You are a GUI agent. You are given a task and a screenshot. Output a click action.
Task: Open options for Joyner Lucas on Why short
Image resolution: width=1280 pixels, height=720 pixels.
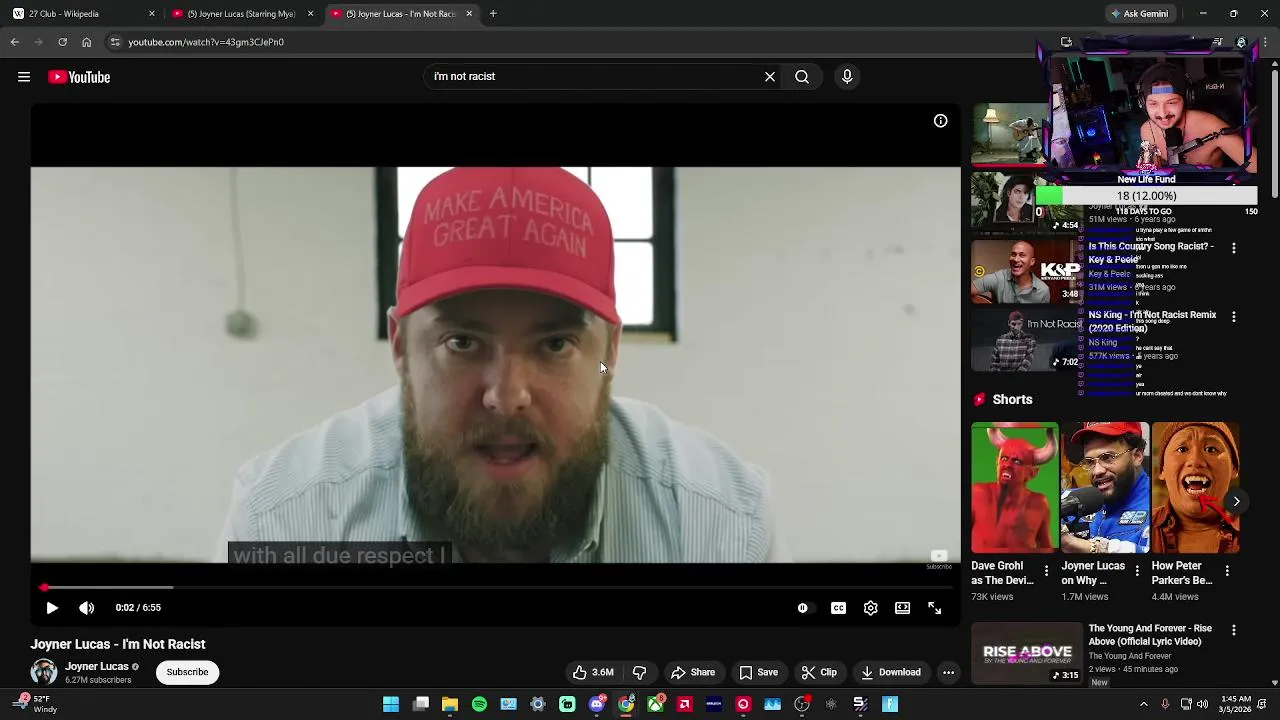(x=1137, y=571)
